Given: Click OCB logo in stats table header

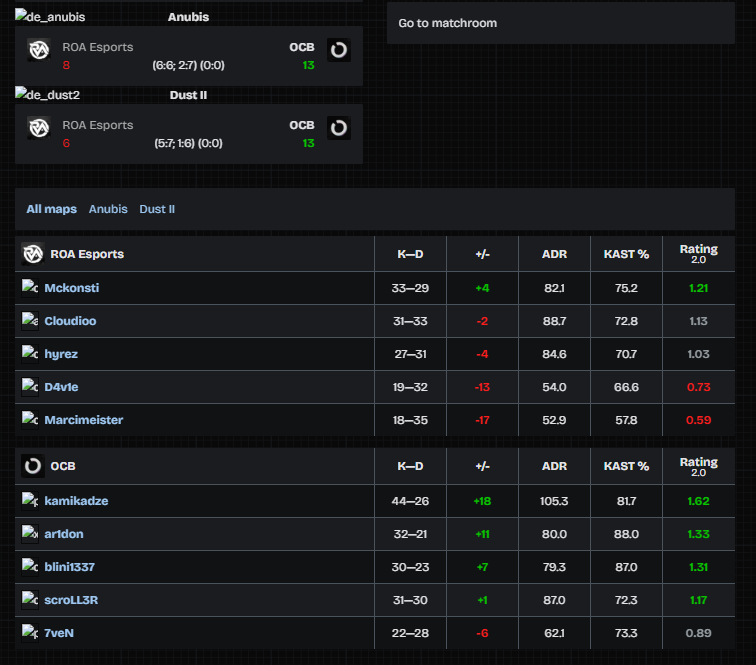Looking at the screenshot, I should 33,466.
